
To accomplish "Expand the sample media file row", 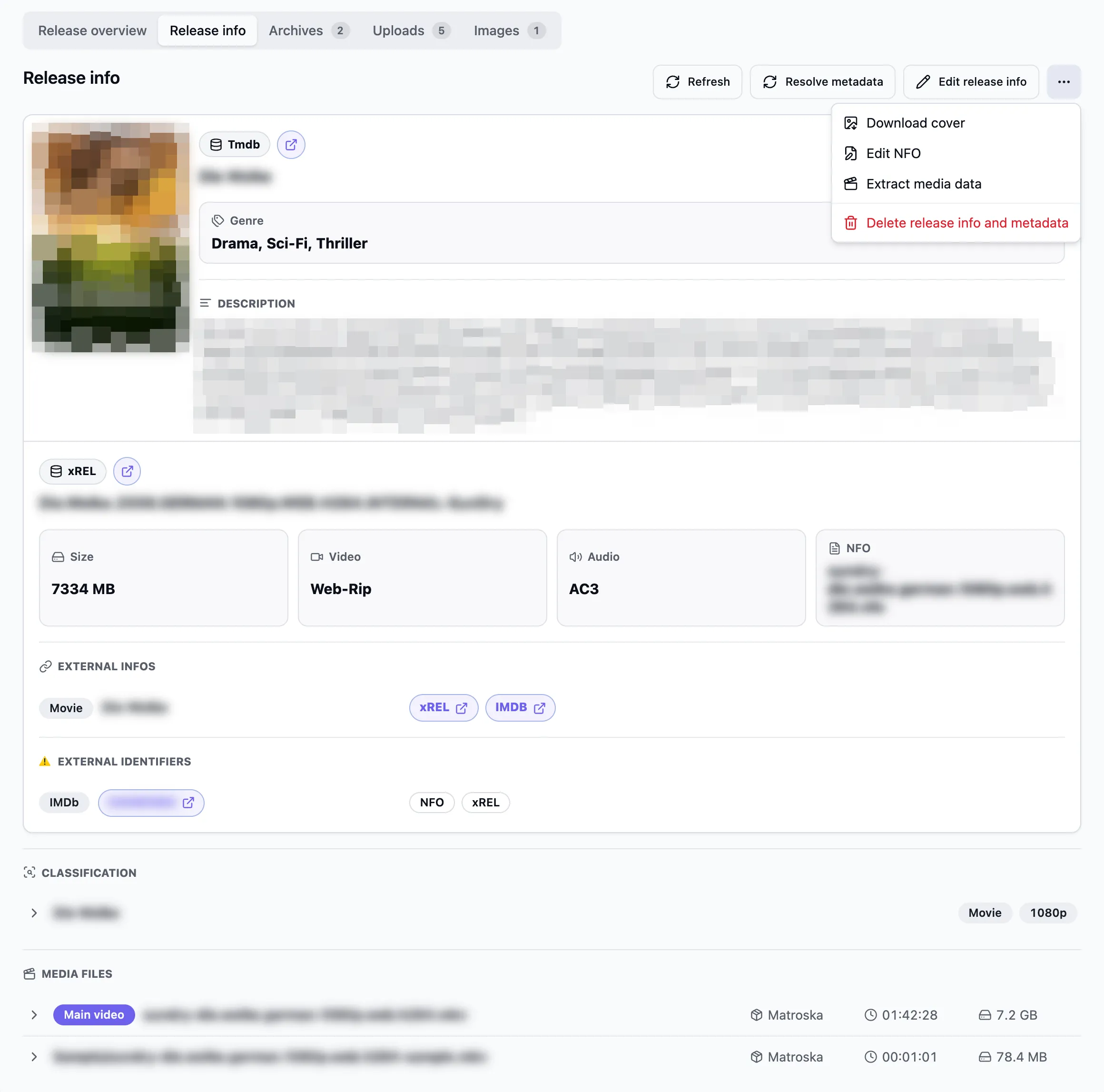I will coord(34,1057).
